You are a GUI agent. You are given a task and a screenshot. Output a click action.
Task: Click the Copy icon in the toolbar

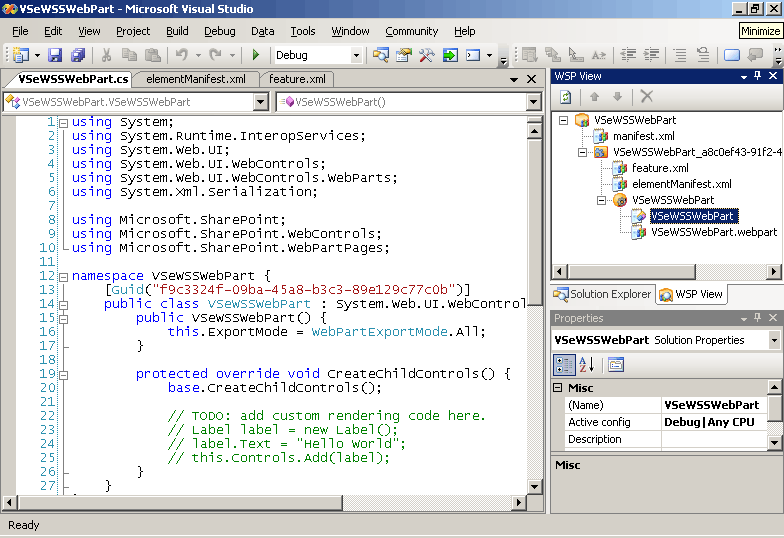click(x=130, y=55)
